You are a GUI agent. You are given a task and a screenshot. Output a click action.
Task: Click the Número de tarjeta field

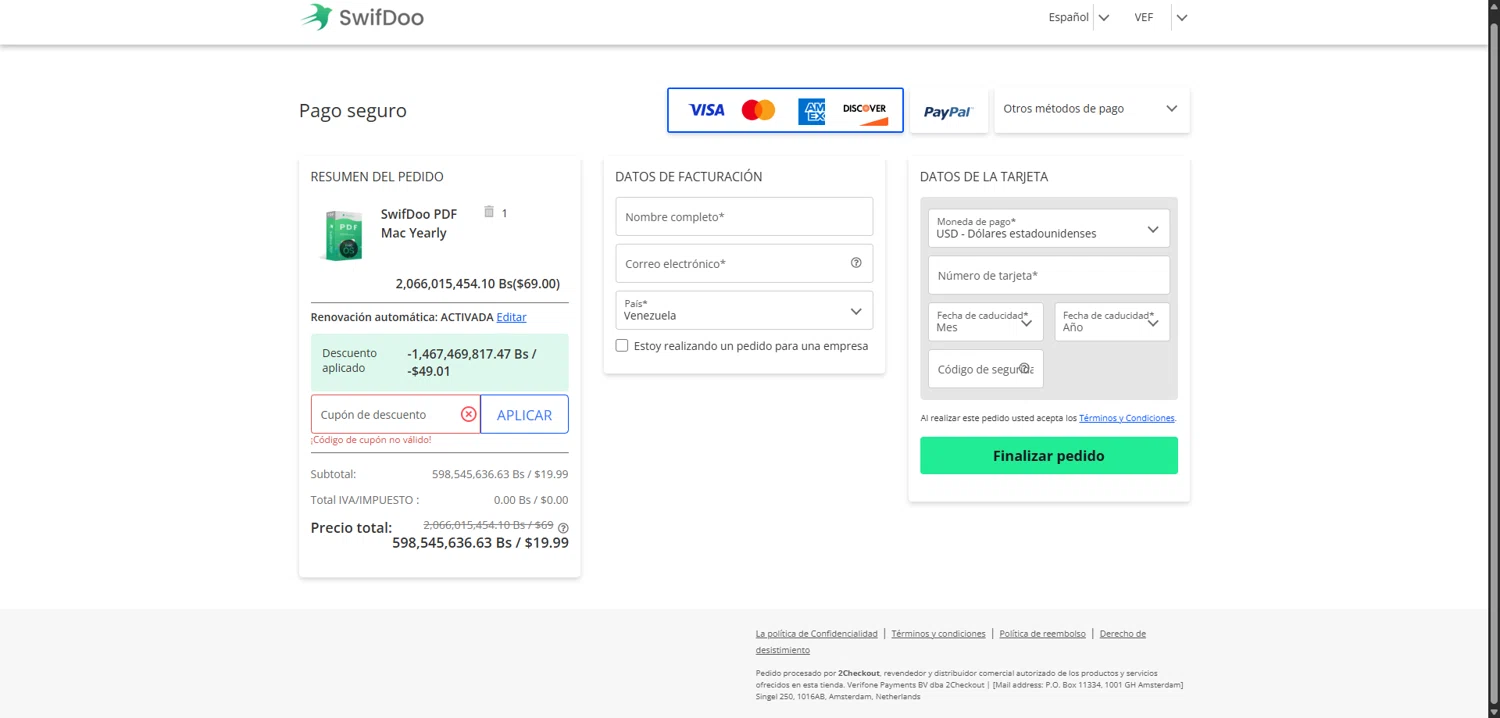pyautogui.click(x=1049, y=275)
